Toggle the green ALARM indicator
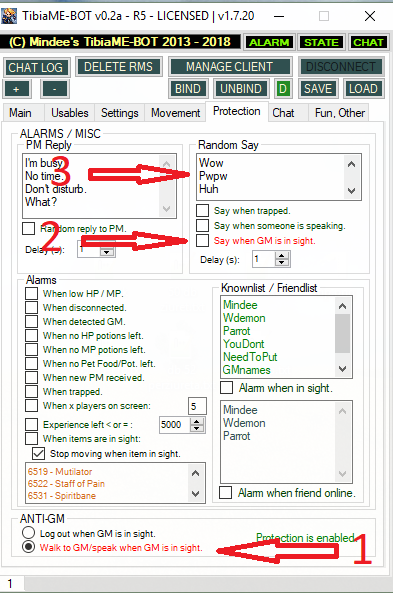The height and width of the screenshot is (593, 393). [x=269, y=42]
